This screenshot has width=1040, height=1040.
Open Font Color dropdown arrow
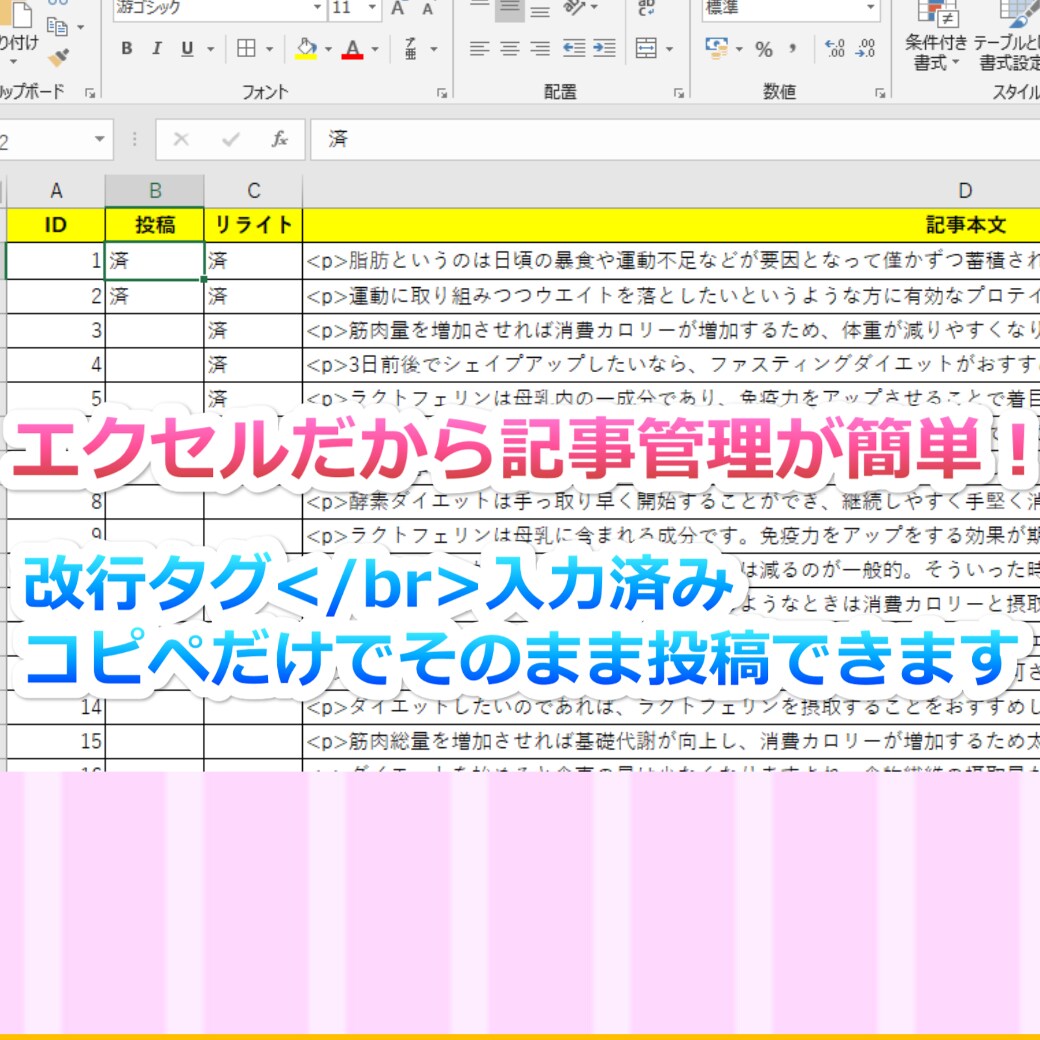pos(375,48)
